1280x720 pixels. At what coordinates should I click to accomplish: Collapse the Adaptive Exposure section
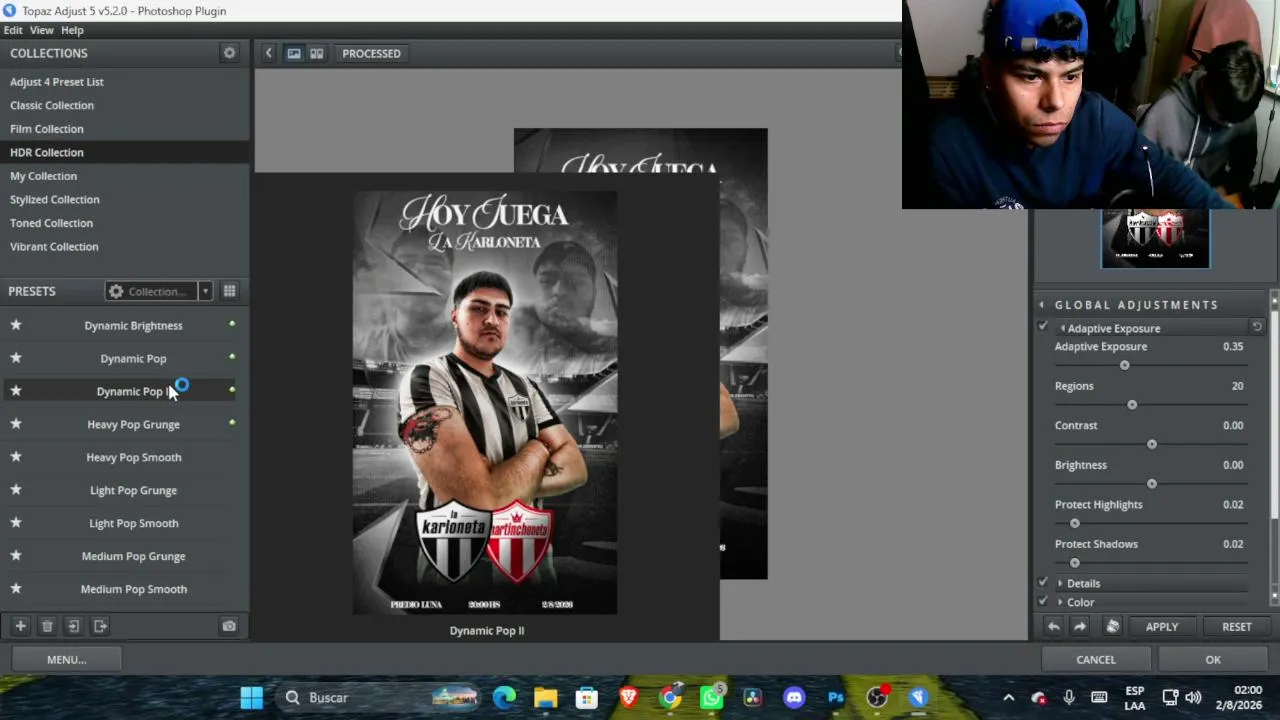tap(1062, 328)
